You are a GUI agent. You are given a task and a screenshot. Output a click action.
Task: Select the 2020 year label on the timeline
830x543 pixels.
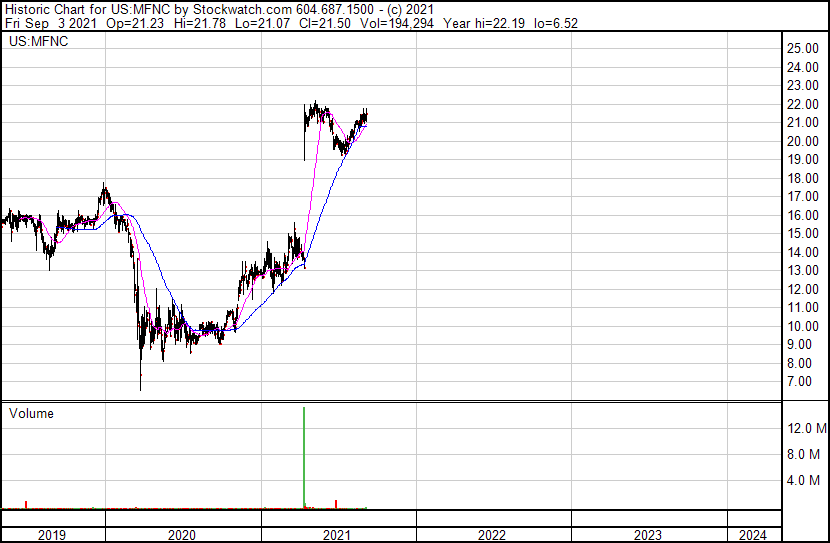[x=182, y=534]
